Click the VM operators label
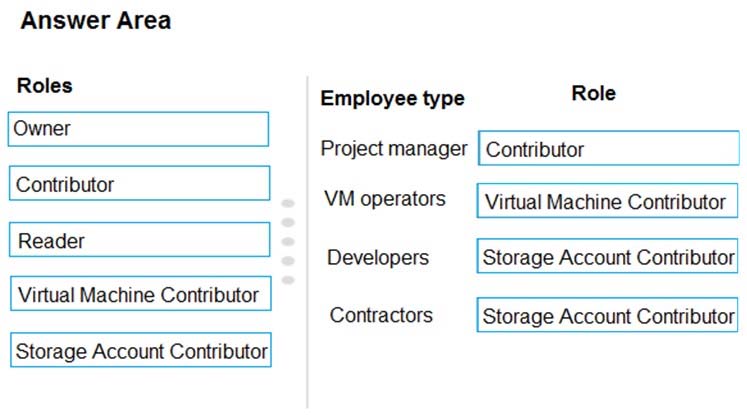This screenshot has height=415, width=747. (385, 199)
